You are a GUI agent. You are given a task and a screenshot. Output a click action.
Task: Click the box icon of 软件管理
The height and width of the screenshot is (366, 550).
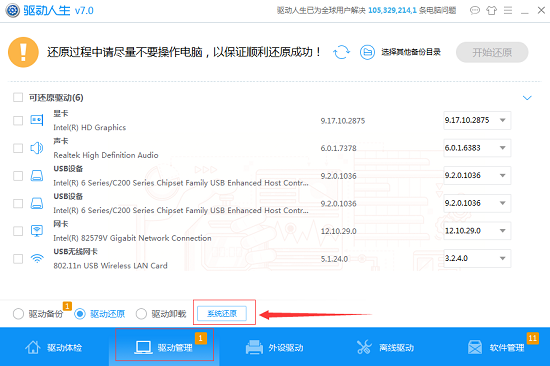(x=475, y=347)
